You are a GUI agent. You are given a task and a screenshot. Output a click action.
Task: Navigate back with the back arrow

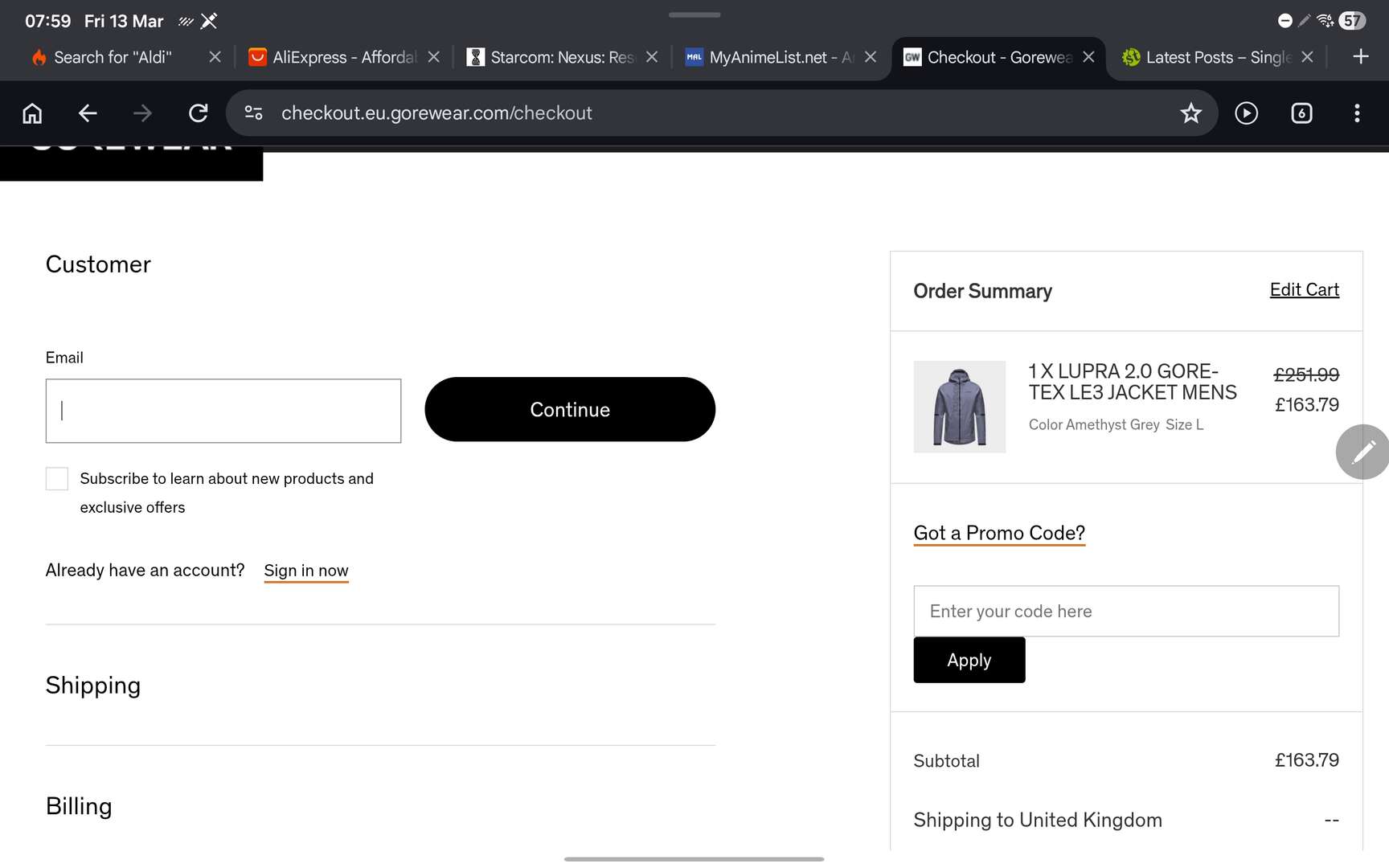(x=88, y=113)
